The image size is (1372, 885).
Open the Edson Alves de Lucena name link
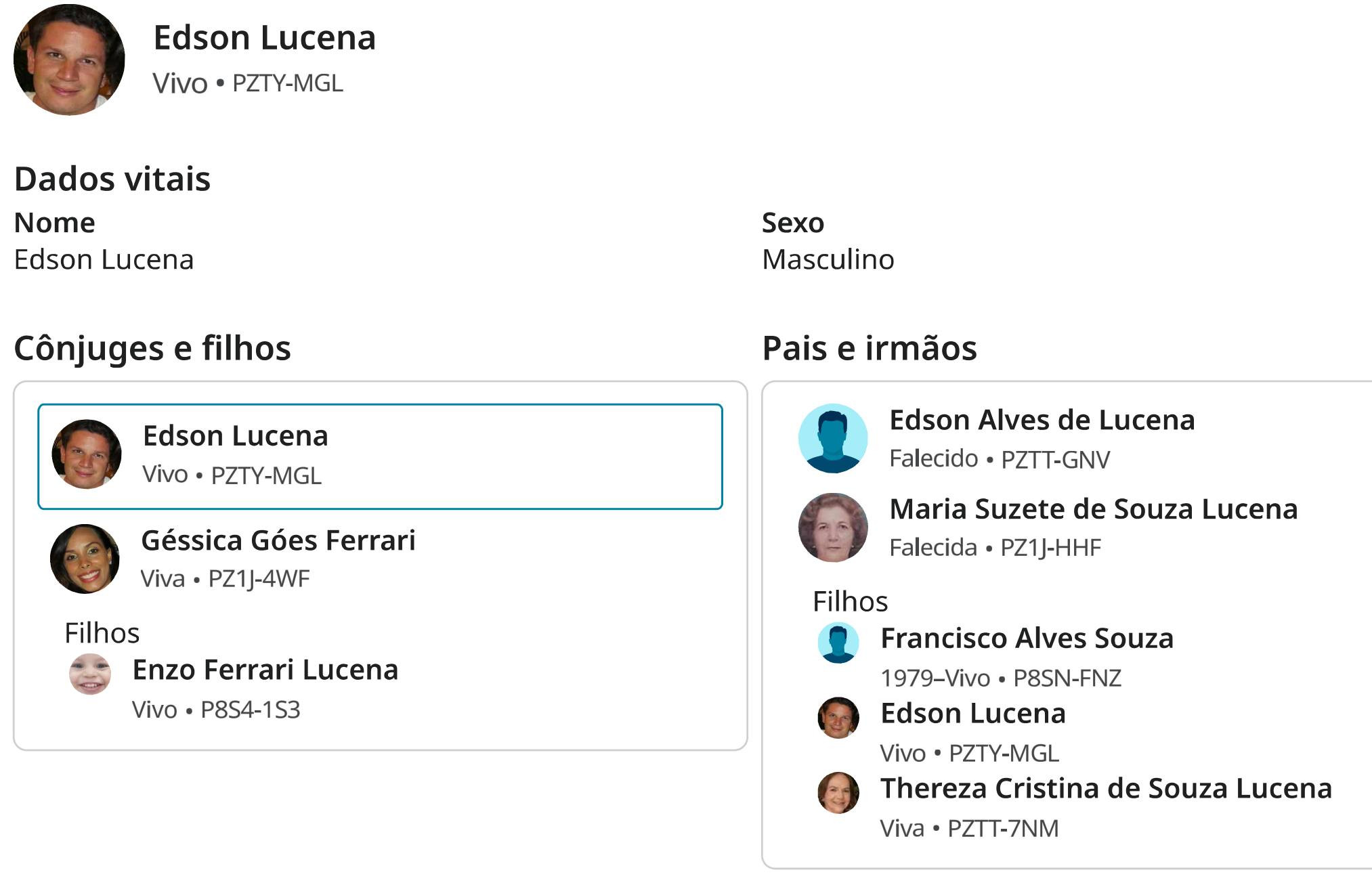point(1042,420)
